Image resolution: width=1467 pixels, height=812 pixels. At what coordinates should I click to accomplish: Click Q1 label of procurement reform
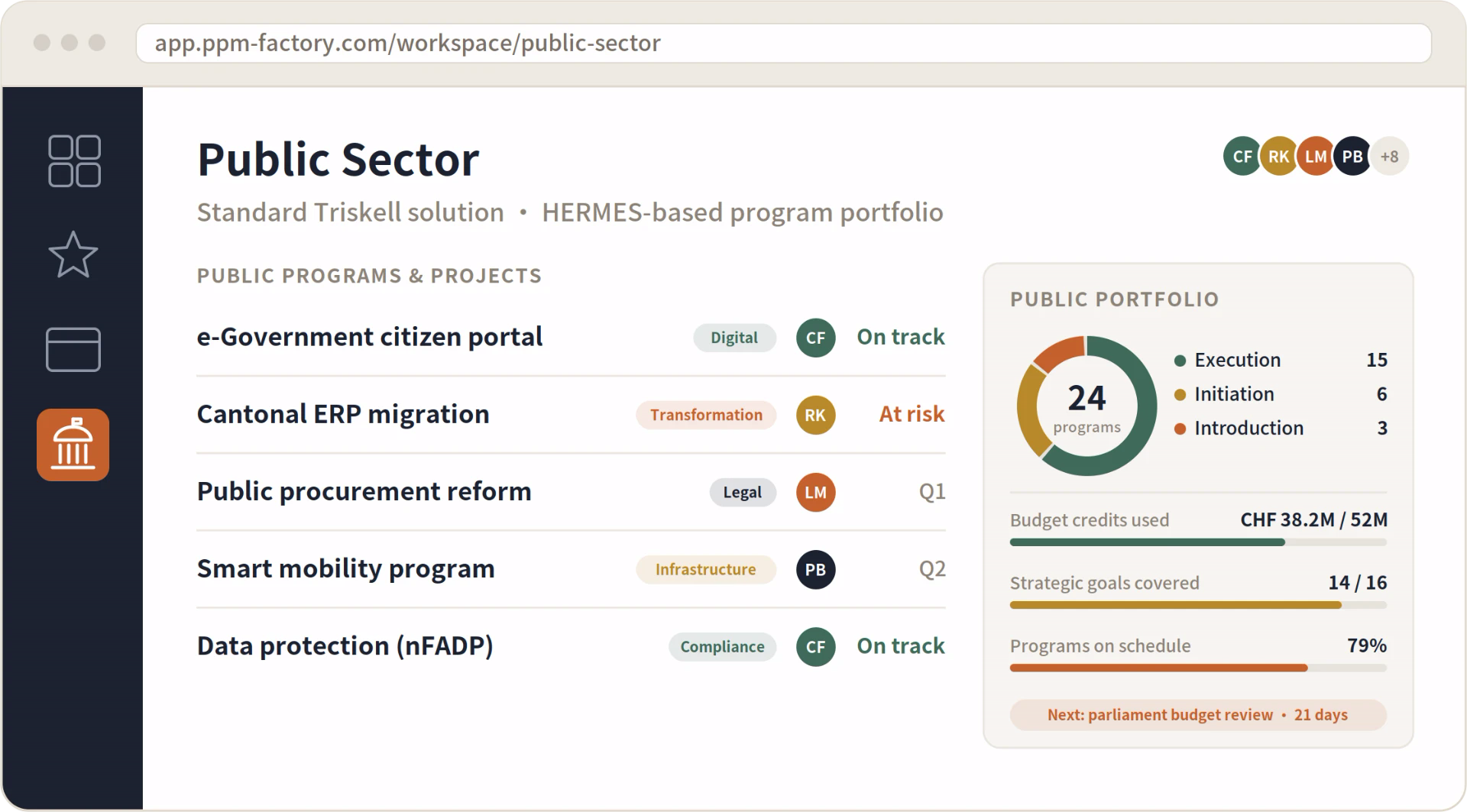pyautogui.click(x=932, y=491)
